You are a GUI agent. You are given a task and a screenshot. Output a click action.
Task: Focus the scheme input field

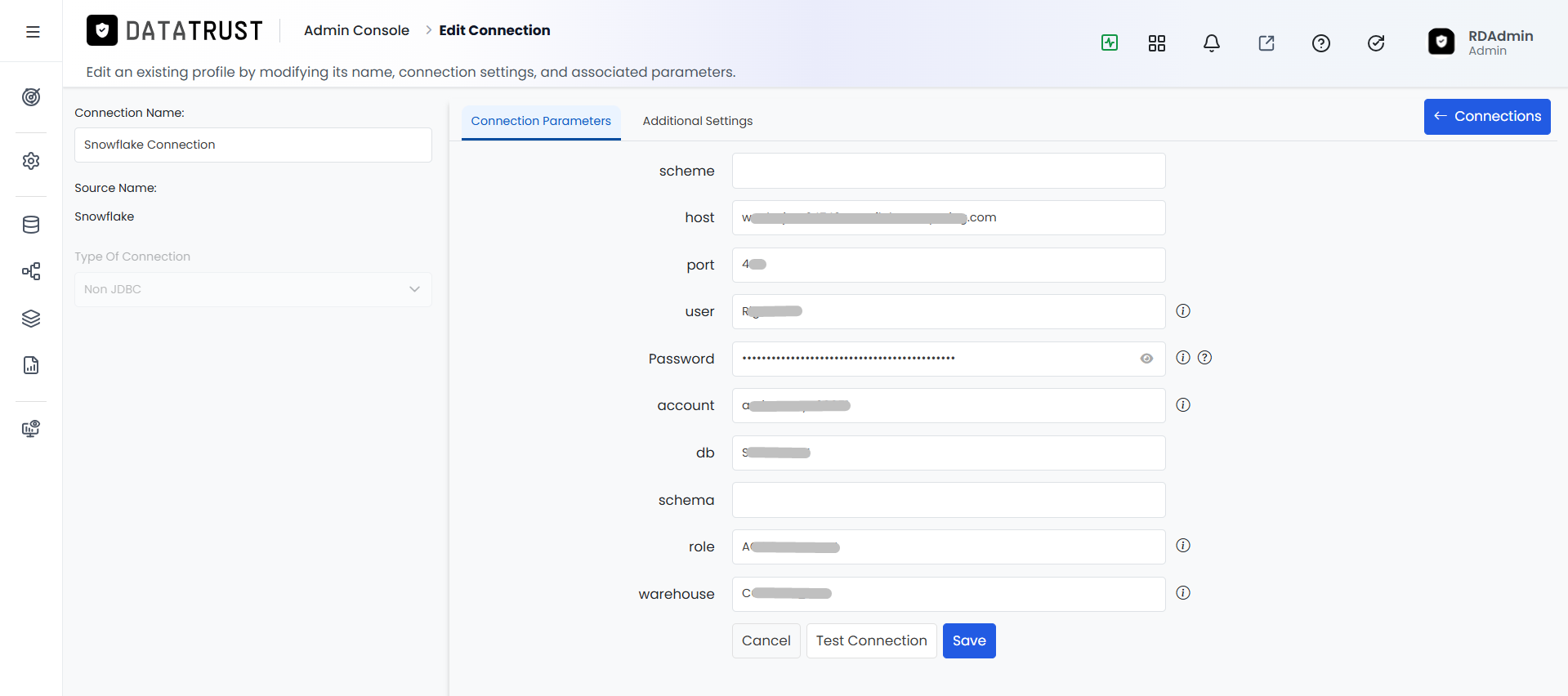pos(949,171)
